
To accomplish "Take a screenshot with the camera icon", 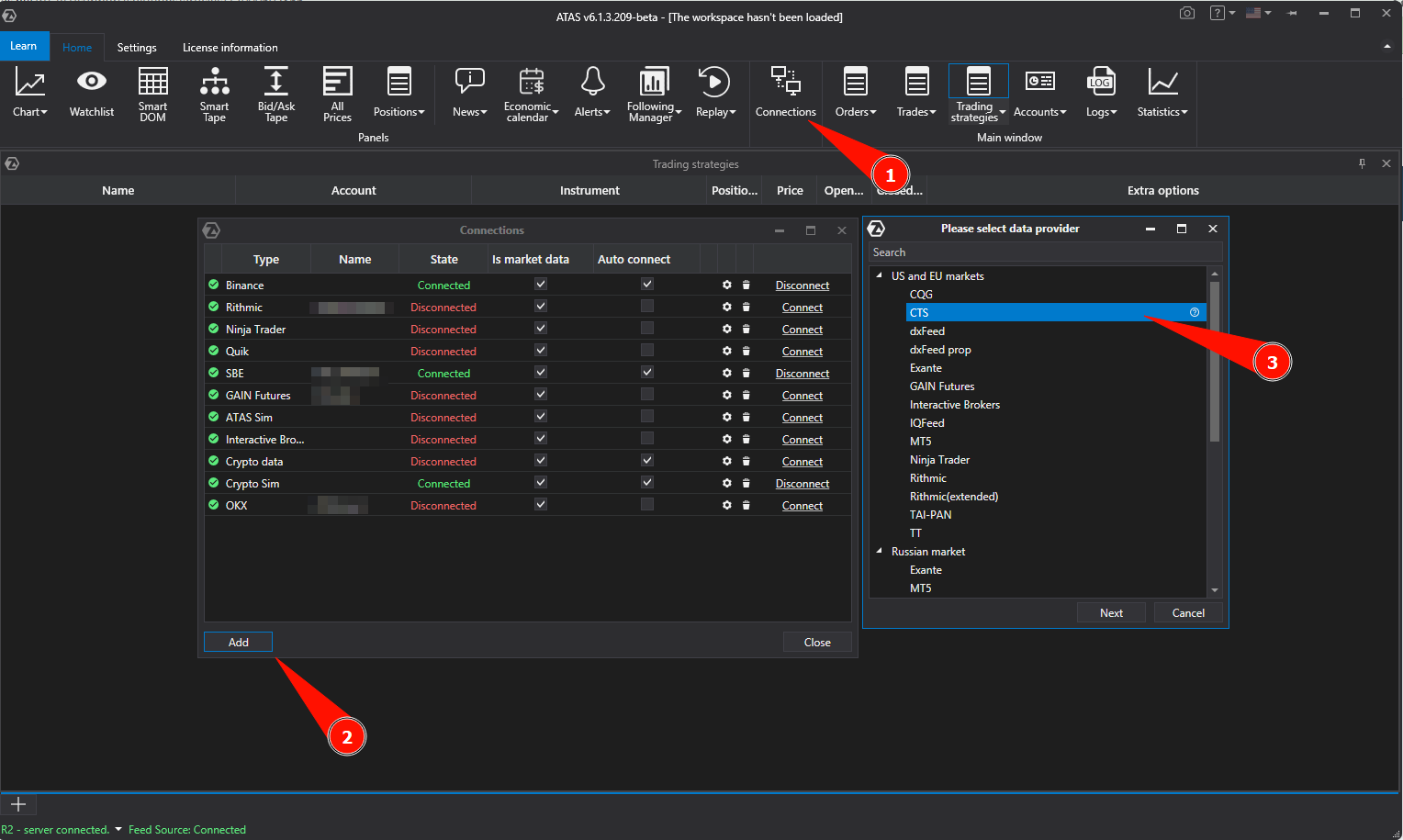I will [x=1187, y=13].
